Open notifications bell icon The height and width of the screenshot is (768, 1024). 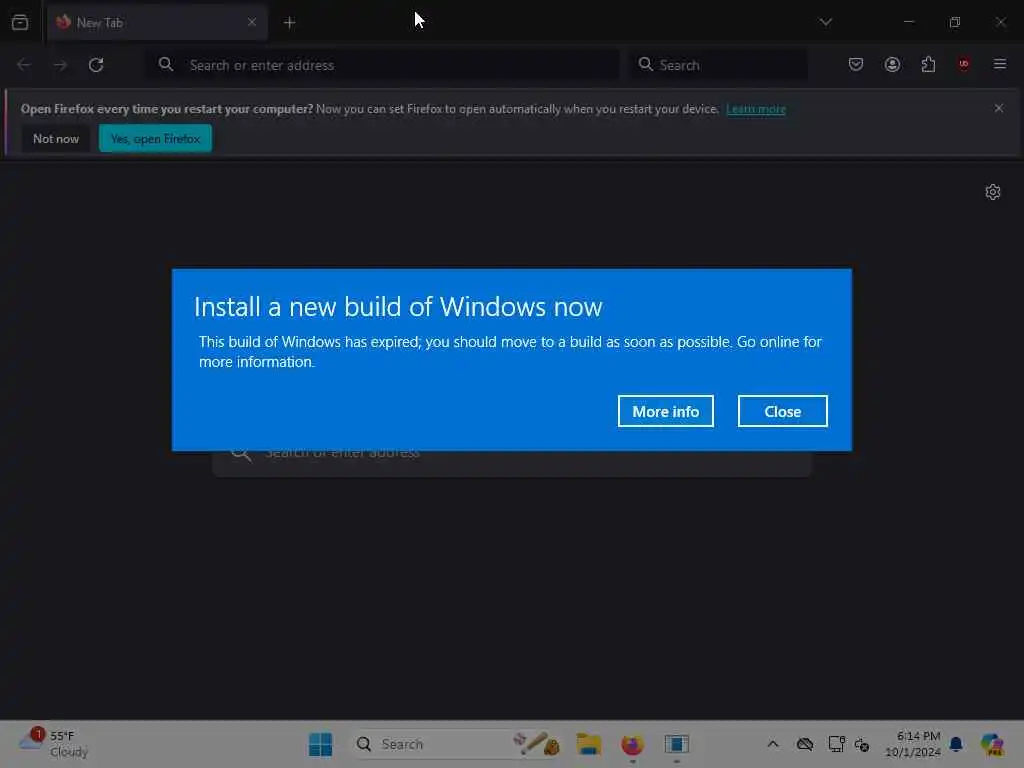point(956,744)
